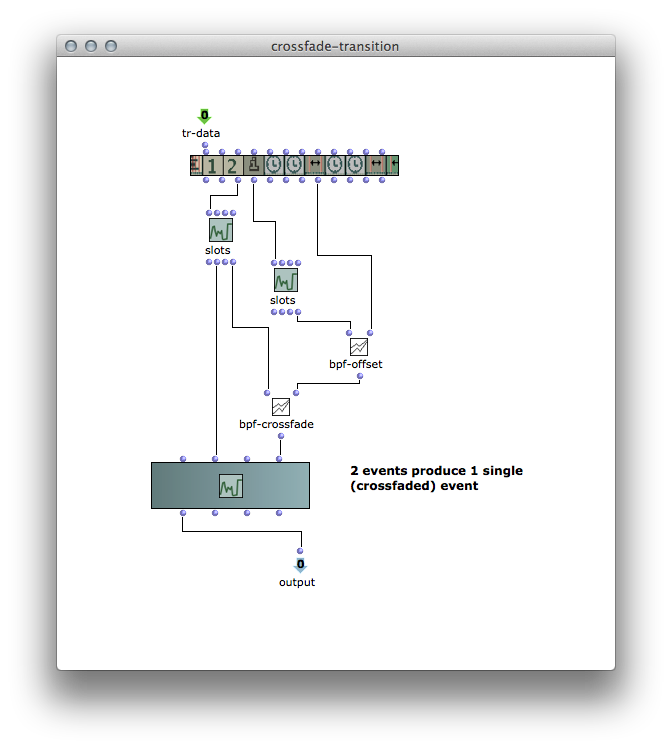672x749 pixels.
Task: Click the inlet dot above the output arrow
Action: pyautogui.click(x=300, y=551)
